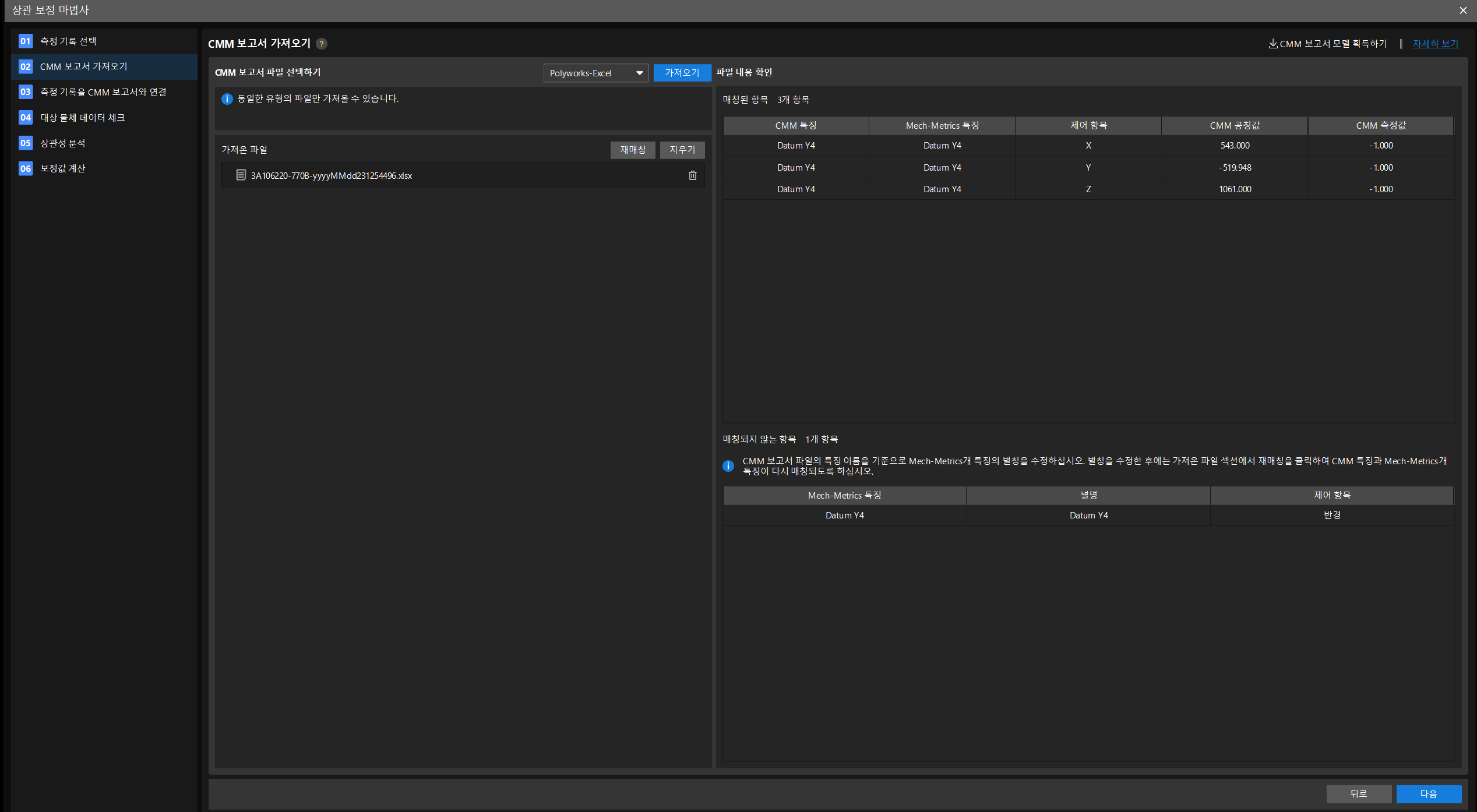Image resolution: width=1477 pixels, height=812 pixels.
Task: Open the 자세히 보기 link
Action: pyautogui.click(x=1436, y=44)
